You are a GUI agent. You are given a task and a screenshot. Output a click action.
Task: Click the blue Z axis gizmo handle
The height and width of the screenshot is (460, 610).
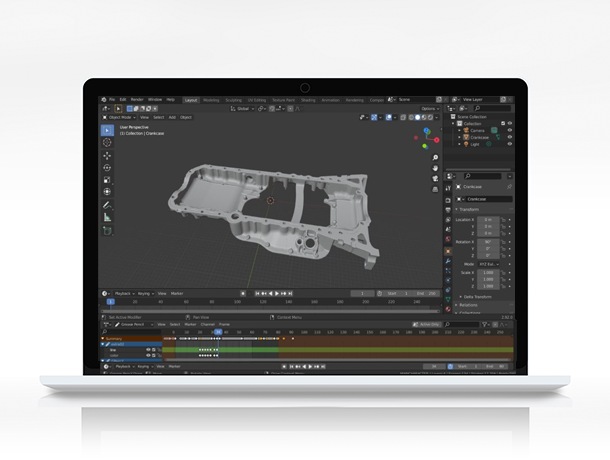coord(427,131)
